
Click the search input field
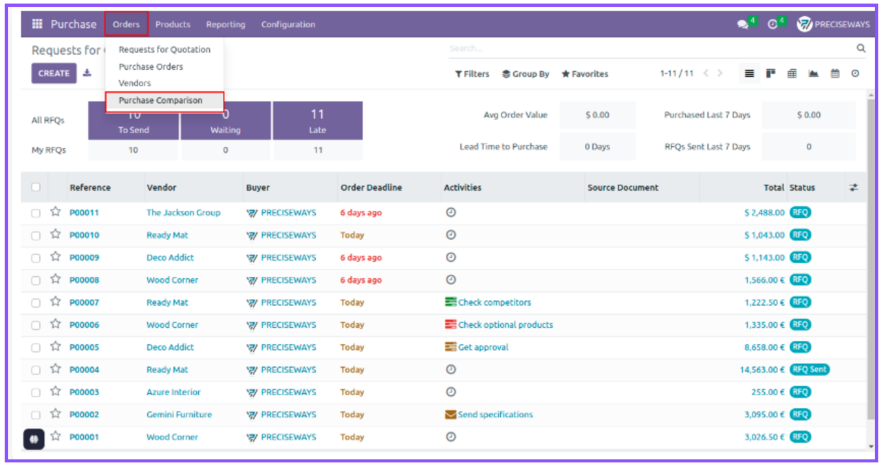pyautogui.click(x=650, y=48)
